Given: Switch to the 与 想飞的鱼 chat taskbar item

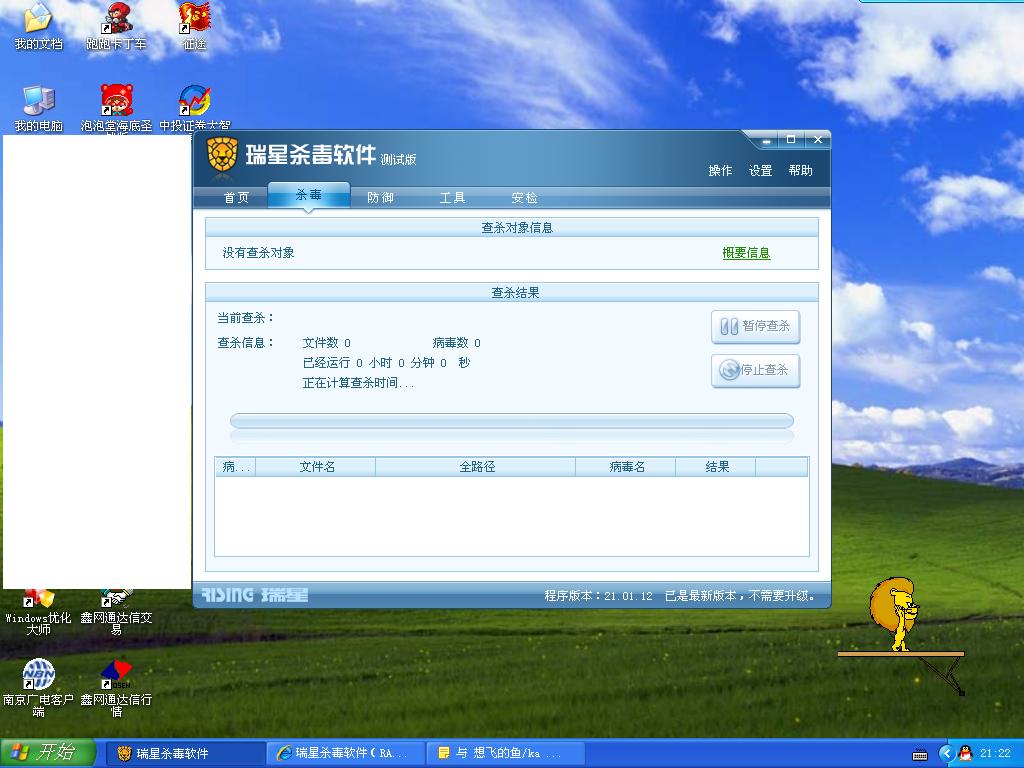Looking at the screenshot, I should pyautogui.click(x=504, y=754).
